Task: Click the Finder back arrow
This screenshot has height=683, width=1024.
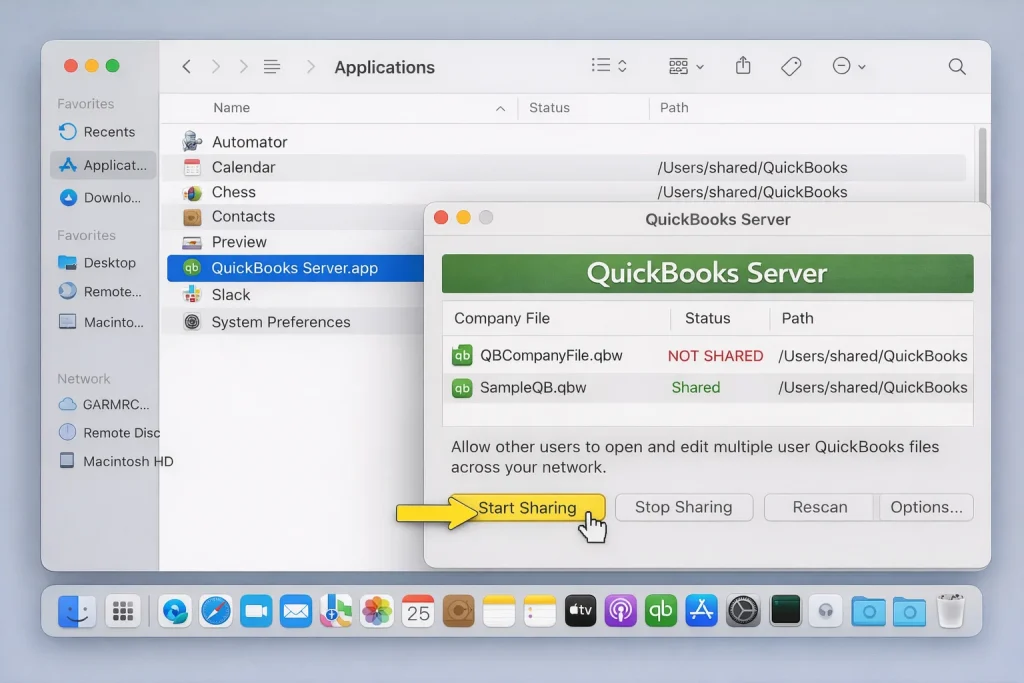Action: tap(187, 67)
